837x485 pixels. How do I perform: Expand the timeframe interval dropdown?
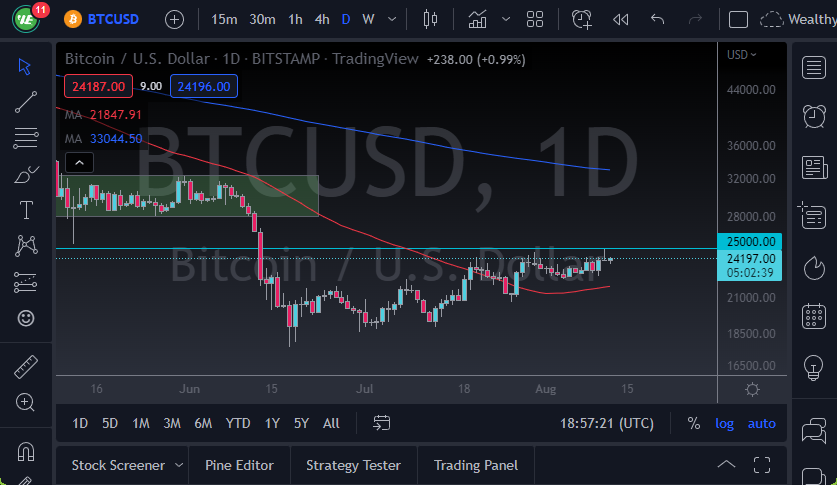(392, 19)
